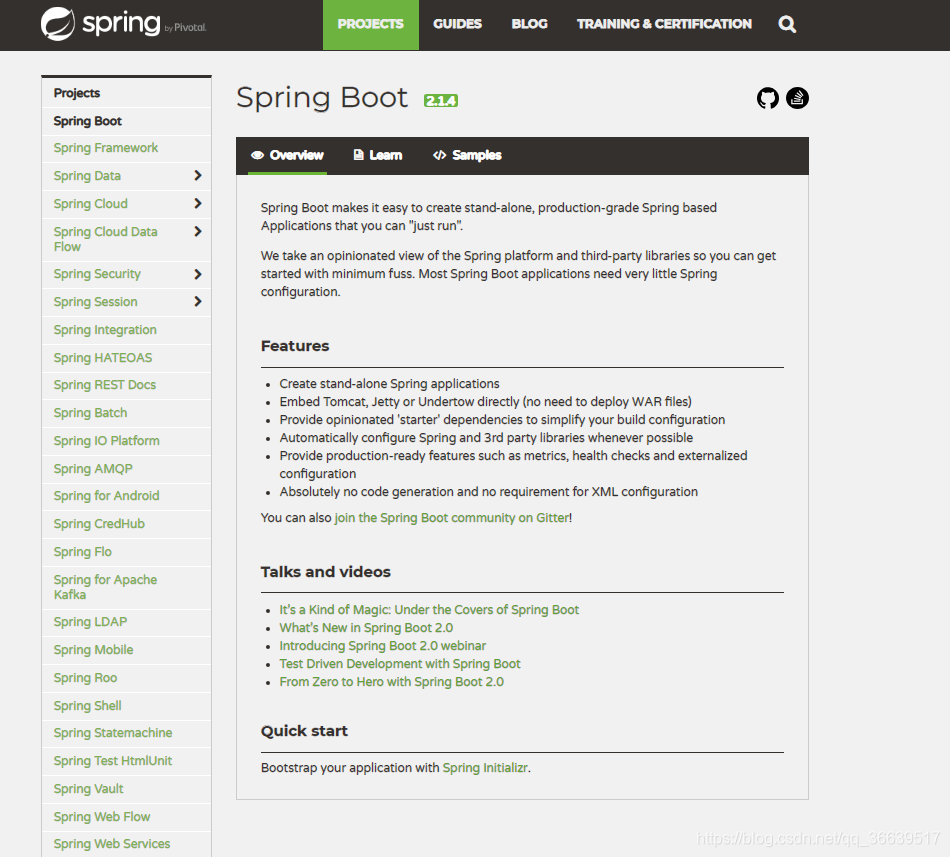Open Spring Statemachine in the sidebar
The width and height of the screenshot is (950, 857).
[x=113, y=733]
